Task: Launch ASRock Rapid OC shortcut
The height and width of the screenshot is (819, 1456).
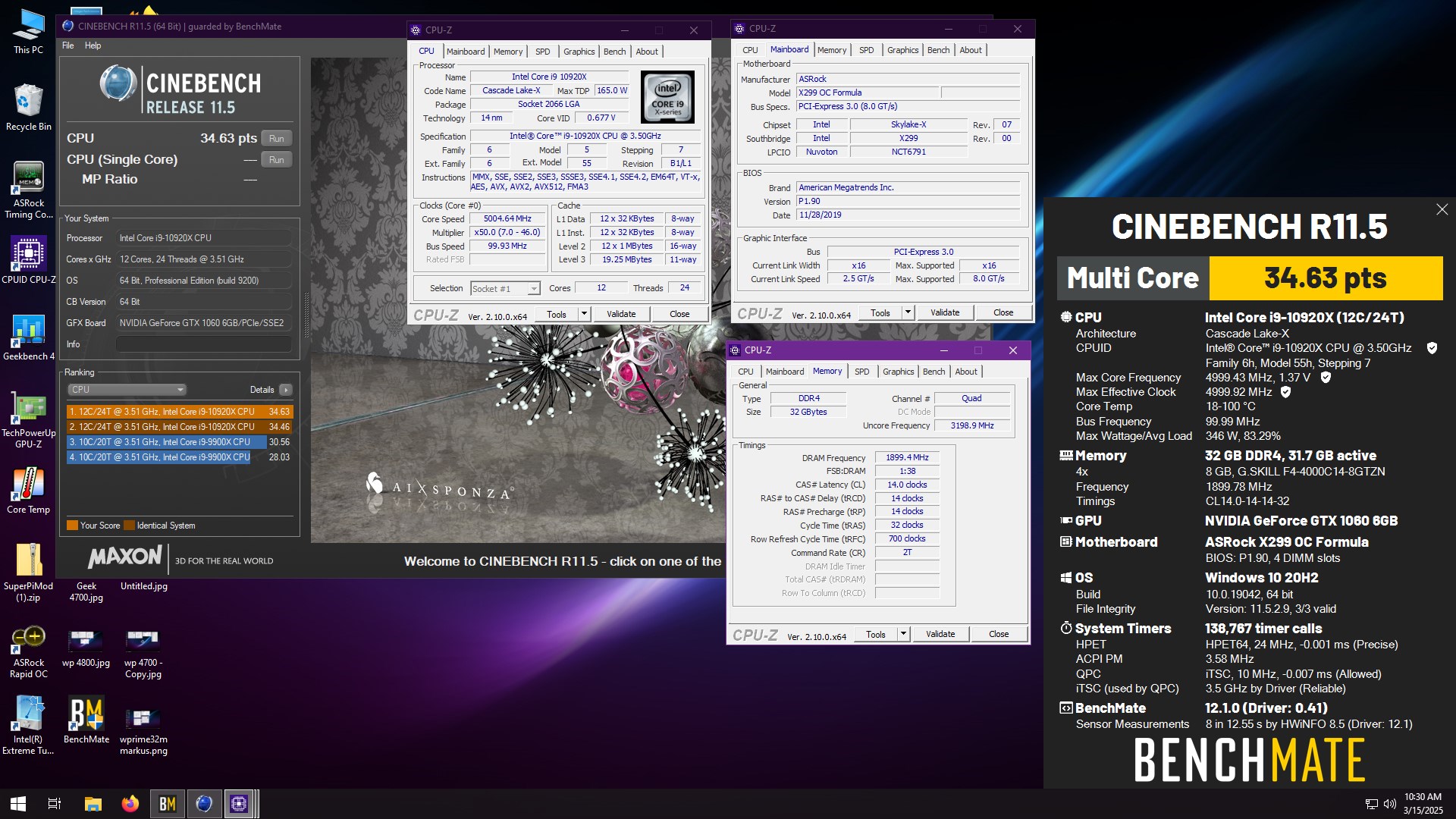Action: pyautogui.click(x=28, y=652)
